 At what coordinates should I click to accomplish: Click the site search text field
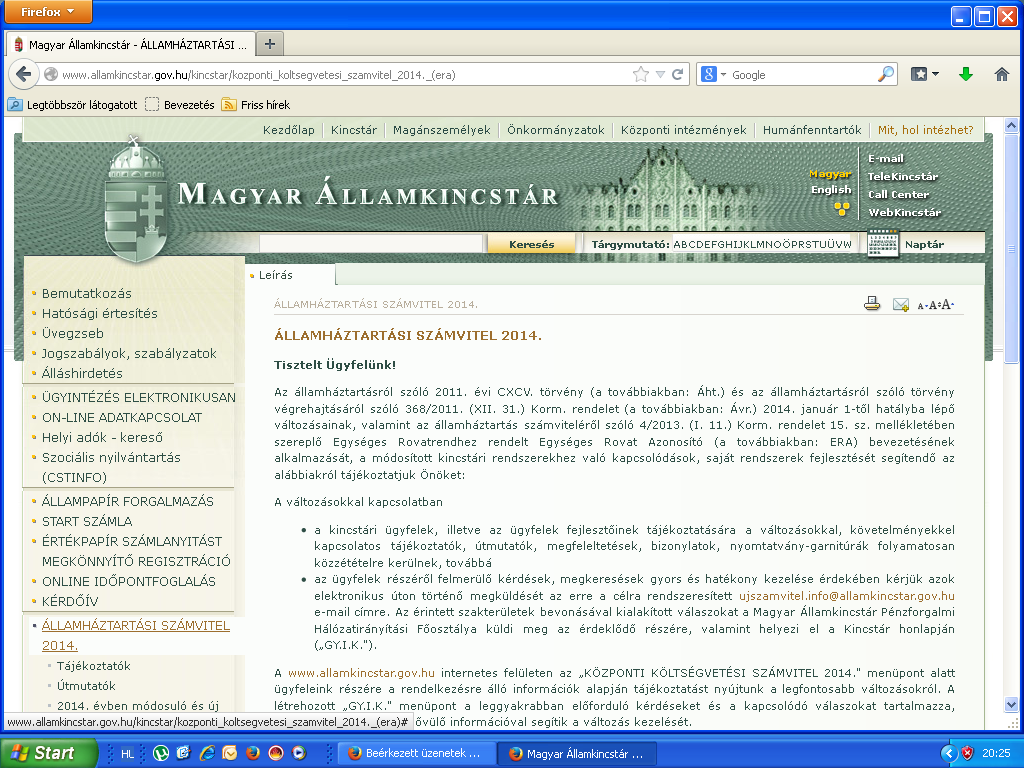tap(370, 244)
